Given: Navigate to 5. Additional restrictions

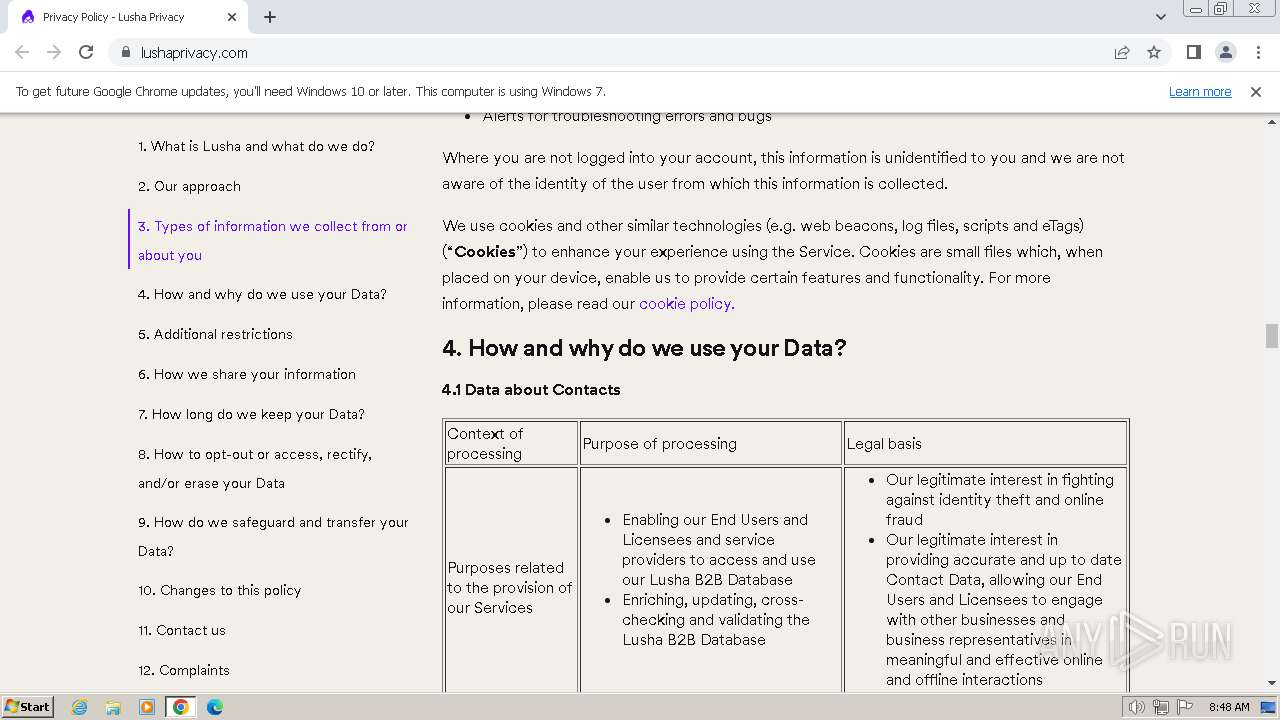Looking at the screenshot, I should pos(215,334).
